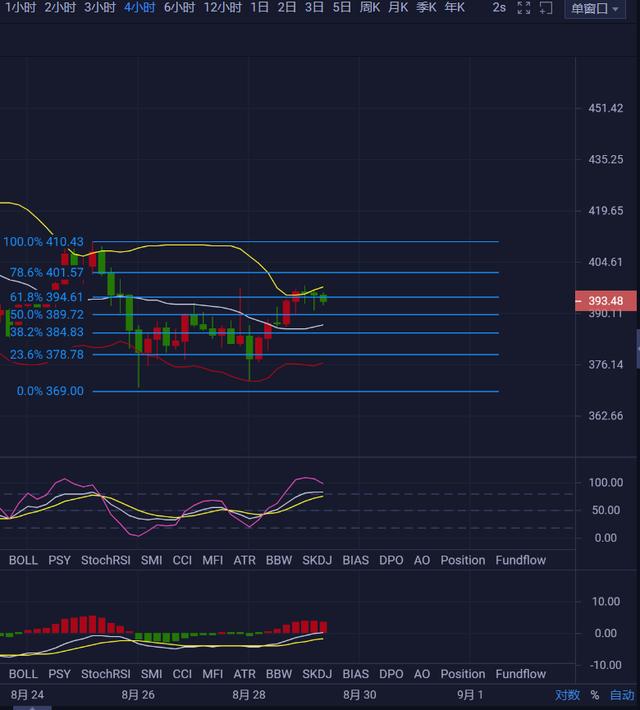640x710 pixels.
Task: Switch to the 1日 candle interval
Action: pyautogui.click(x=260, y=8)
